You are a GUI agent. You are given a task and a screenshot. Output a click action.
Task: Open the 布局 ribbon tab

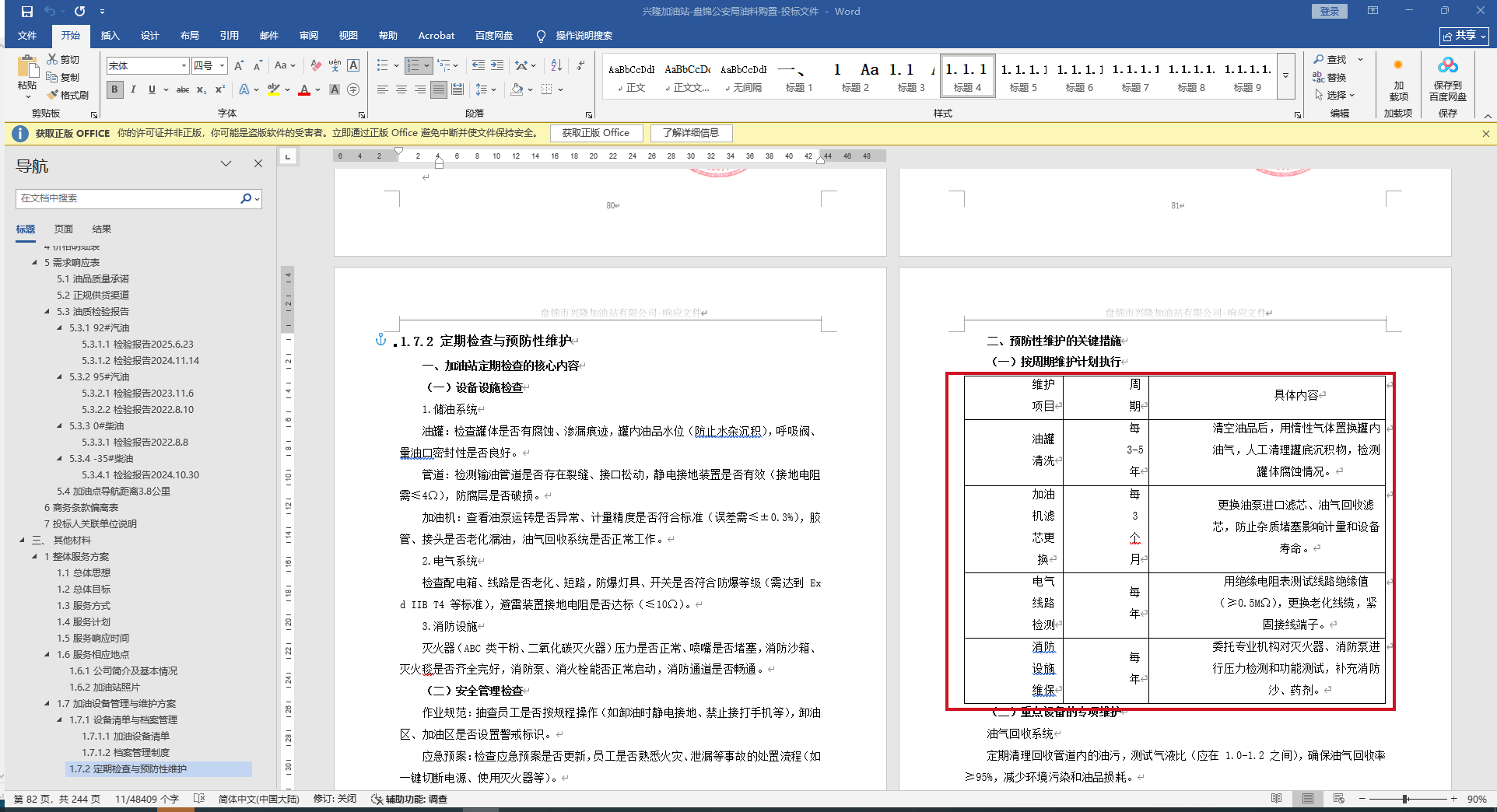(189, 36)
